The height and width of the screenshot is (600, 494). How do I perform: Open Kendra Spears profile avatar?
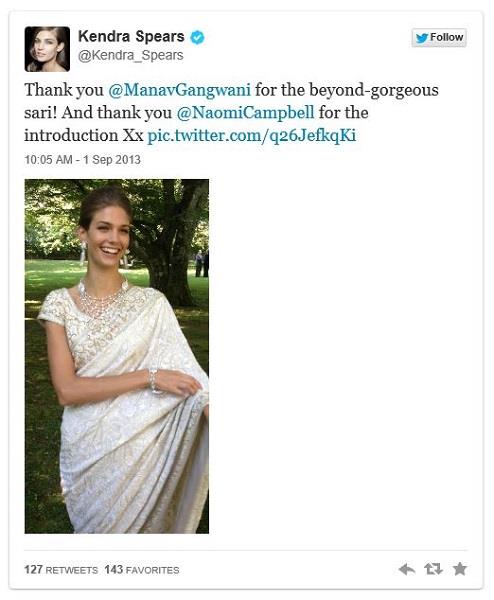click(47, 49)
